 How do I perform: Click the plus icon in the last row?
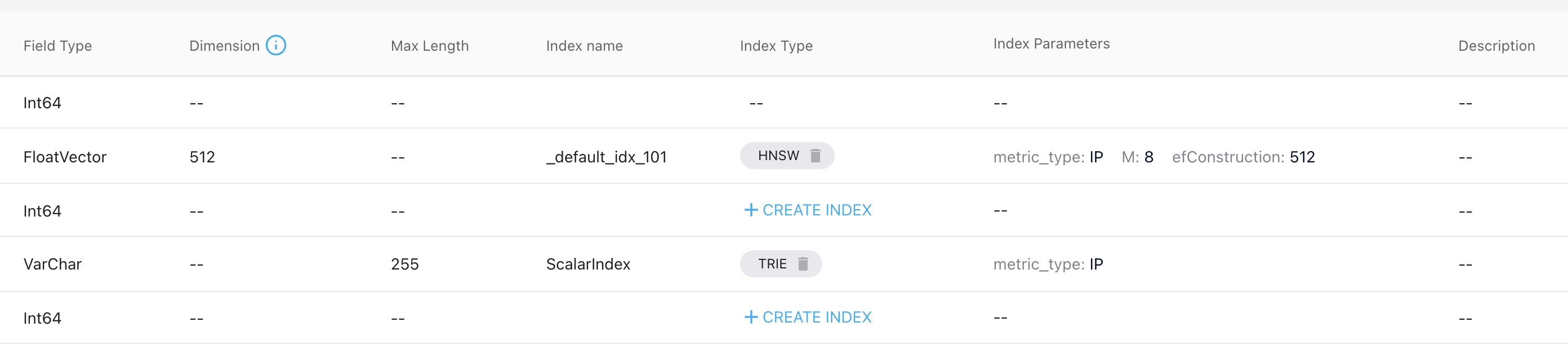[751, 317]
